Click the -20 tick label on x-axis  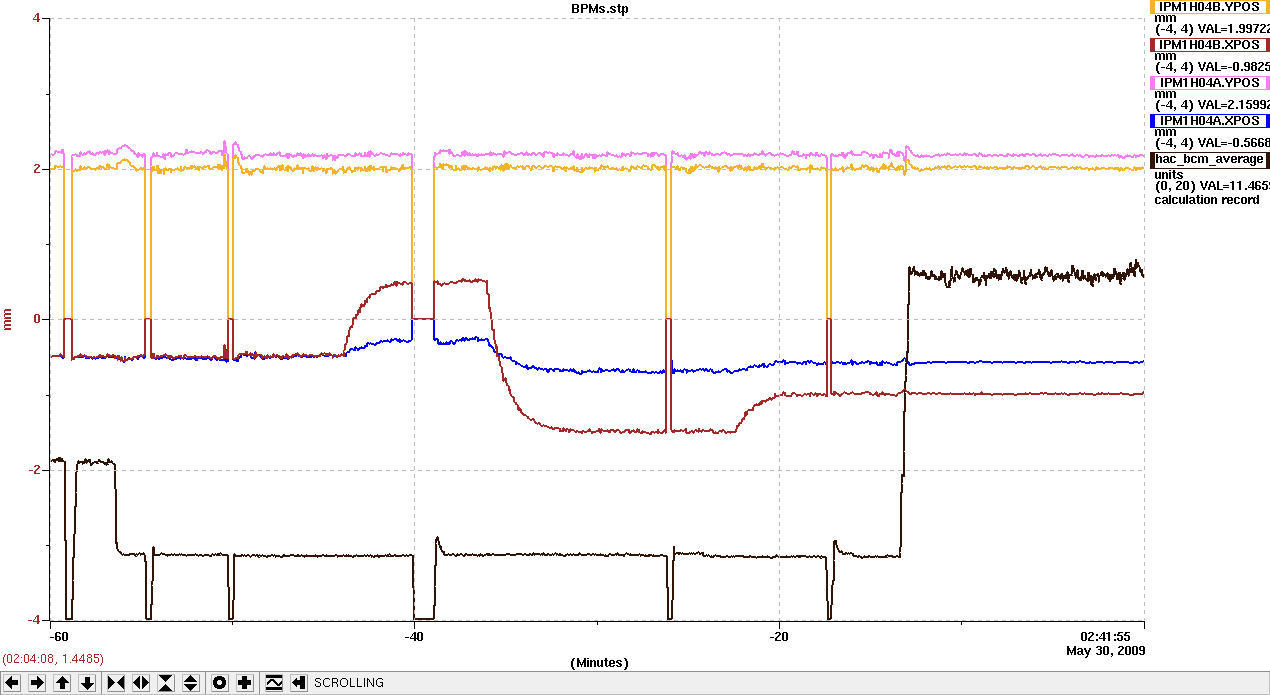pos(779,636)
